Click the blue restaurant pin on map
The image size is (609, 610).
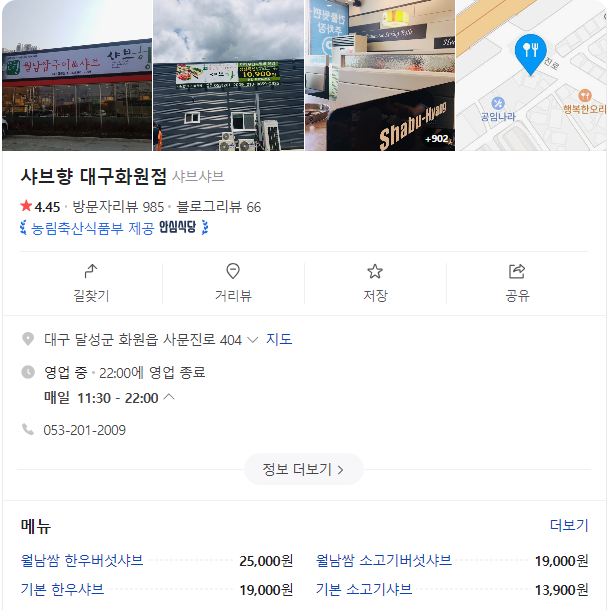click(x=530, y=54)
